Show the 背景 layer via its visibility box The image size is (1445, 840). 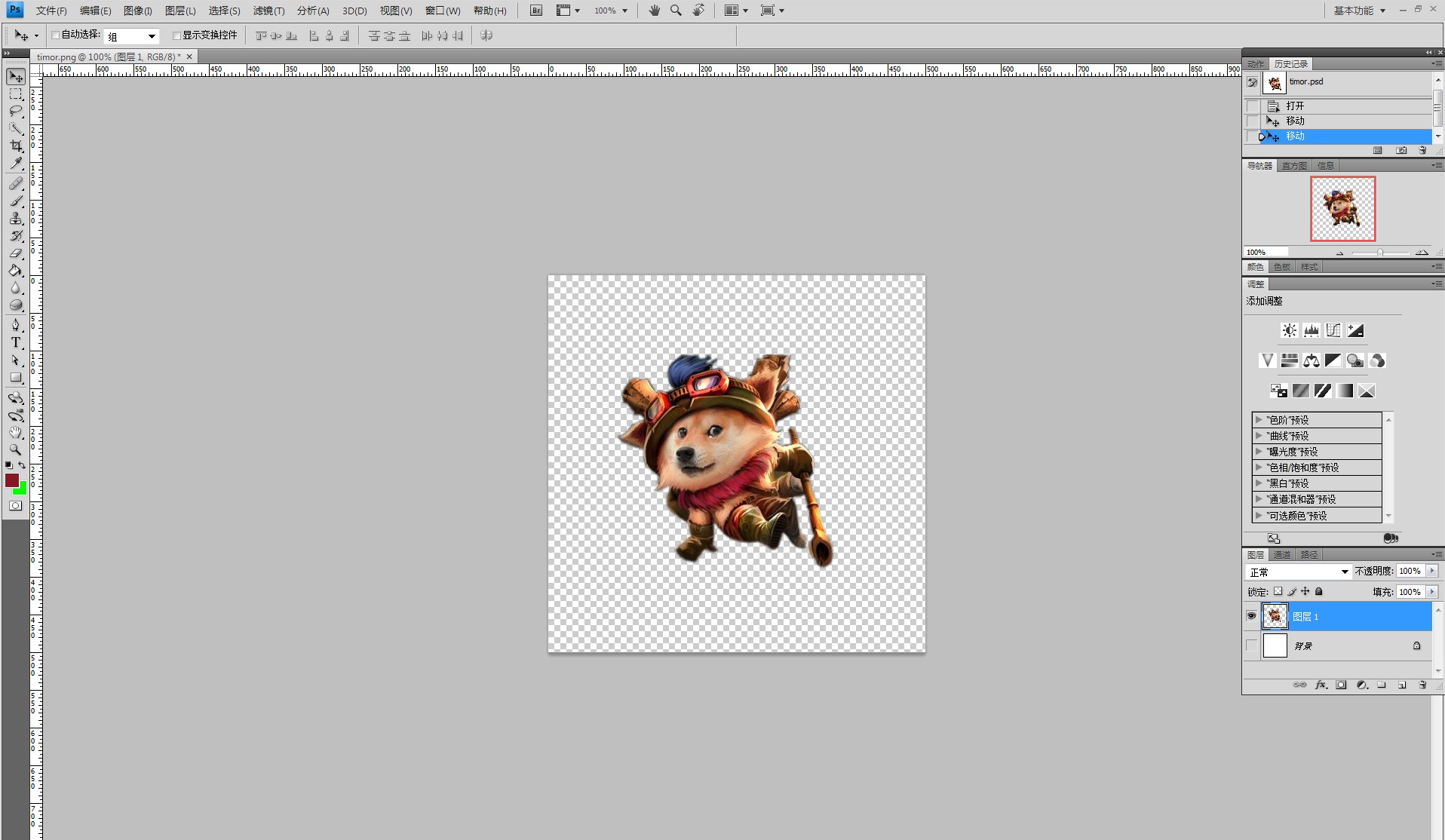[x=1252, y=645]
